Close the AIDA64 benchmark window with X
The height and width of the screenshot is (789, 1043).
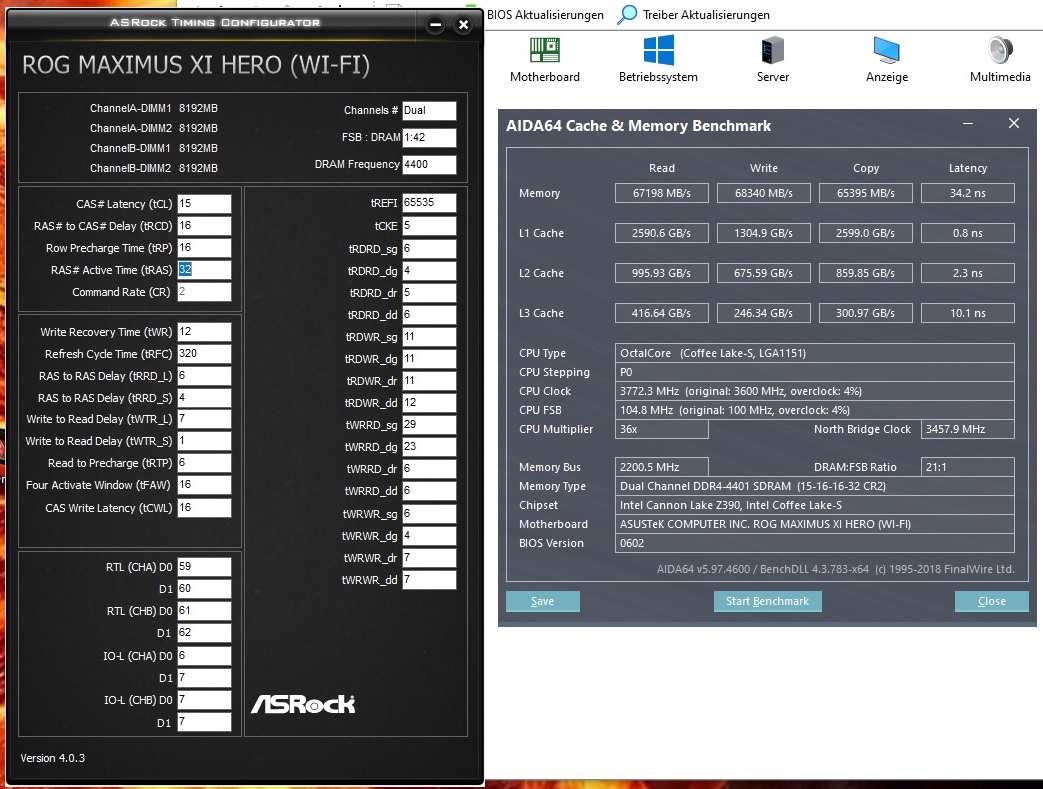pos(1014,124)
